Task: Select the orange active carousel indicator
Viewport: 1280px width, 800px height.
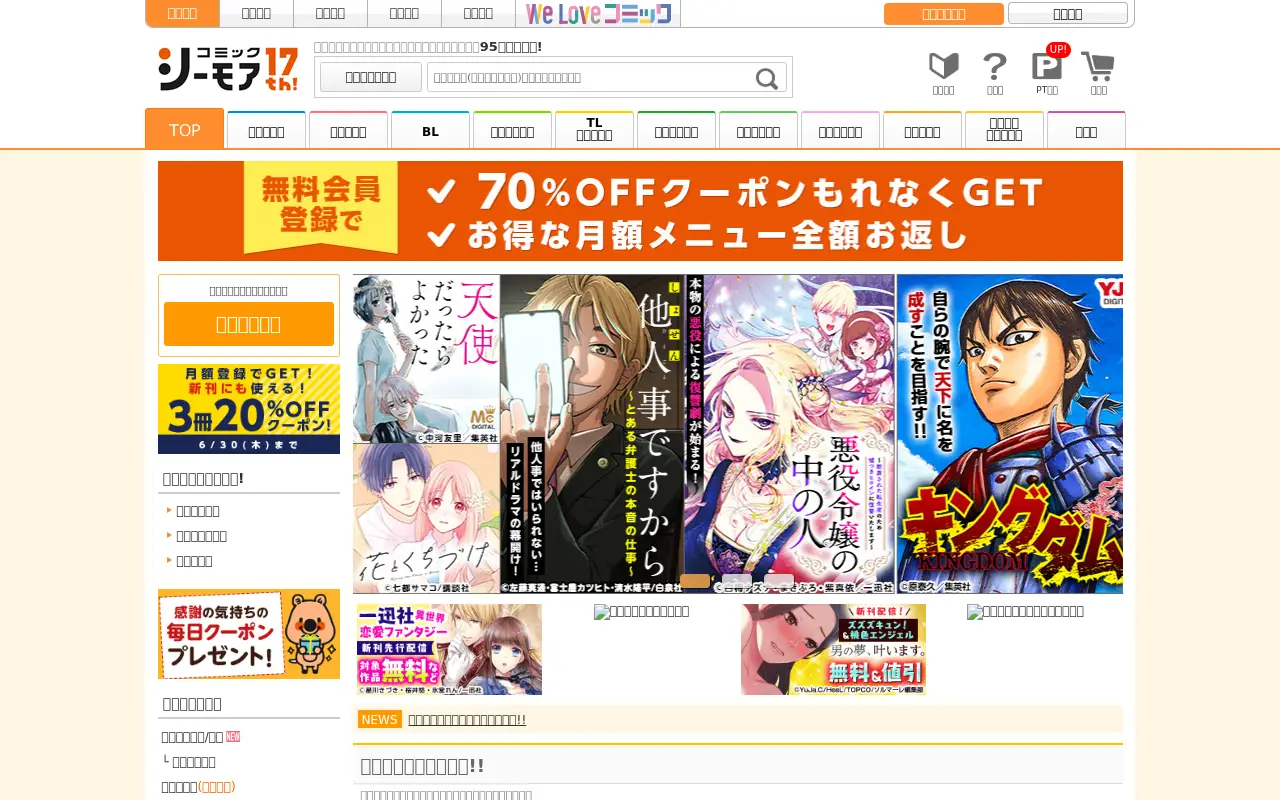Action: pos(695,581)
